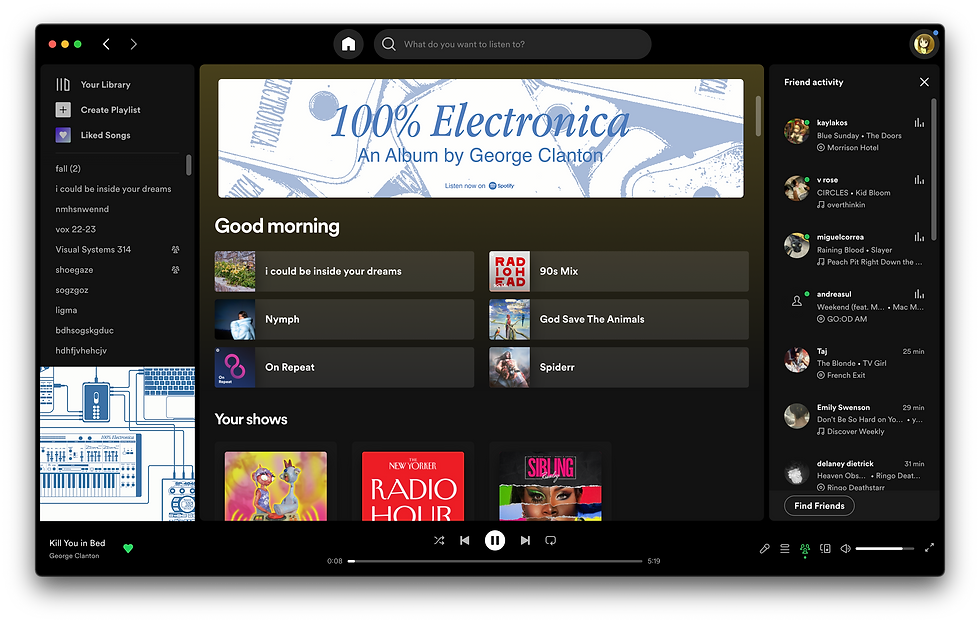Viewport: 980px width, 623px height.
Task: Open the 'fall (2)' playlist
Action: (x=68, y=169)
